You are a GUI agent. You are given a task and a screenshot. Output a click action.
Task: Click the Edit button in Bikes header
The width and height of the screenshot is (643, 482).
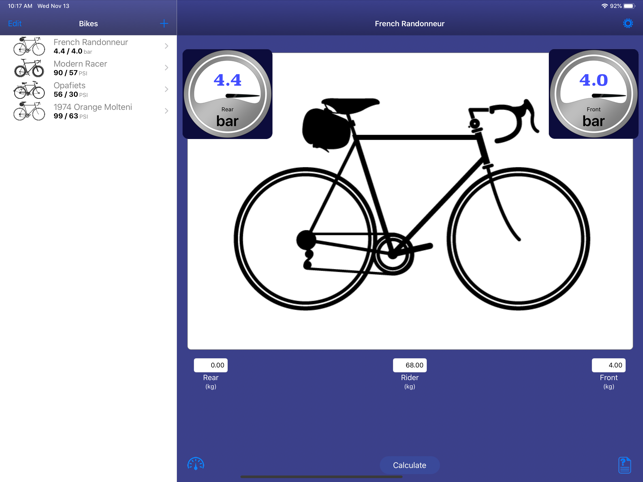(14, 24)
